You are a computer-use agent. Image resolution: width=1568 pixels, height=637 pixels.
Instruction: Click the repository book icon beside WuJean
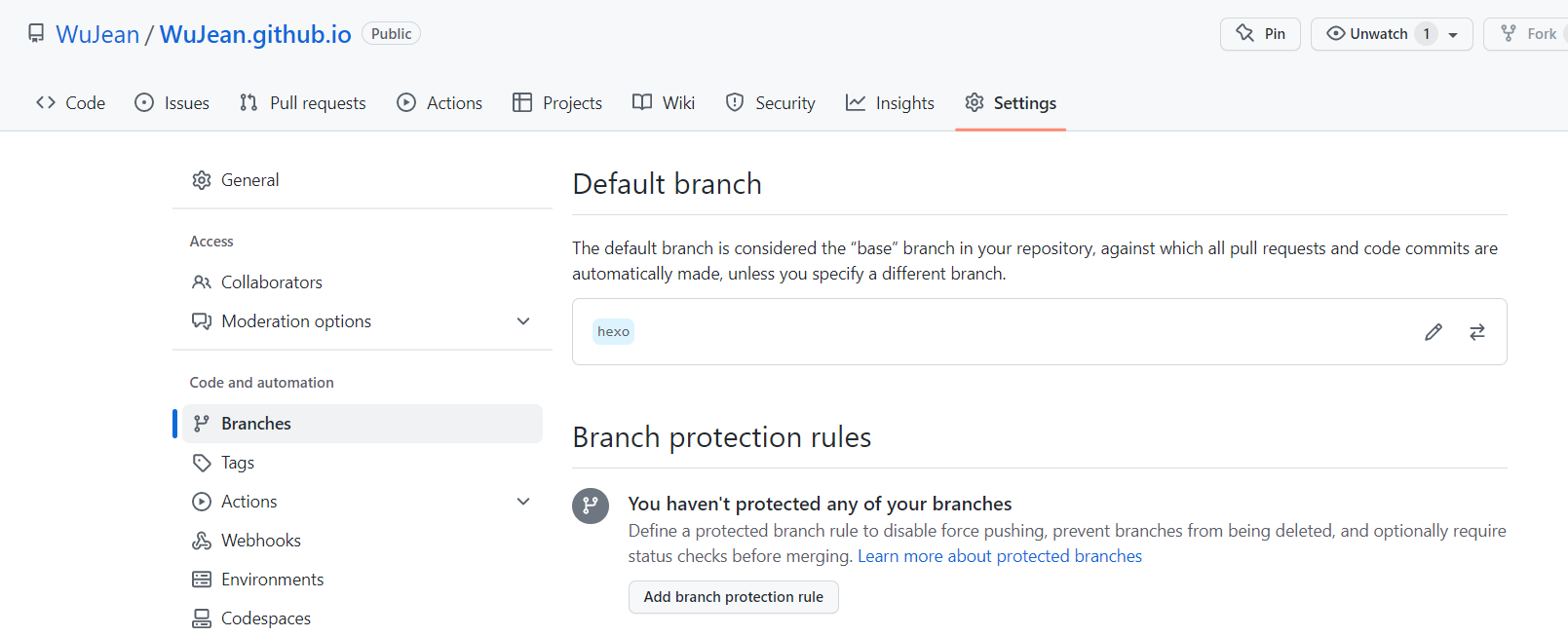(36, 33)
